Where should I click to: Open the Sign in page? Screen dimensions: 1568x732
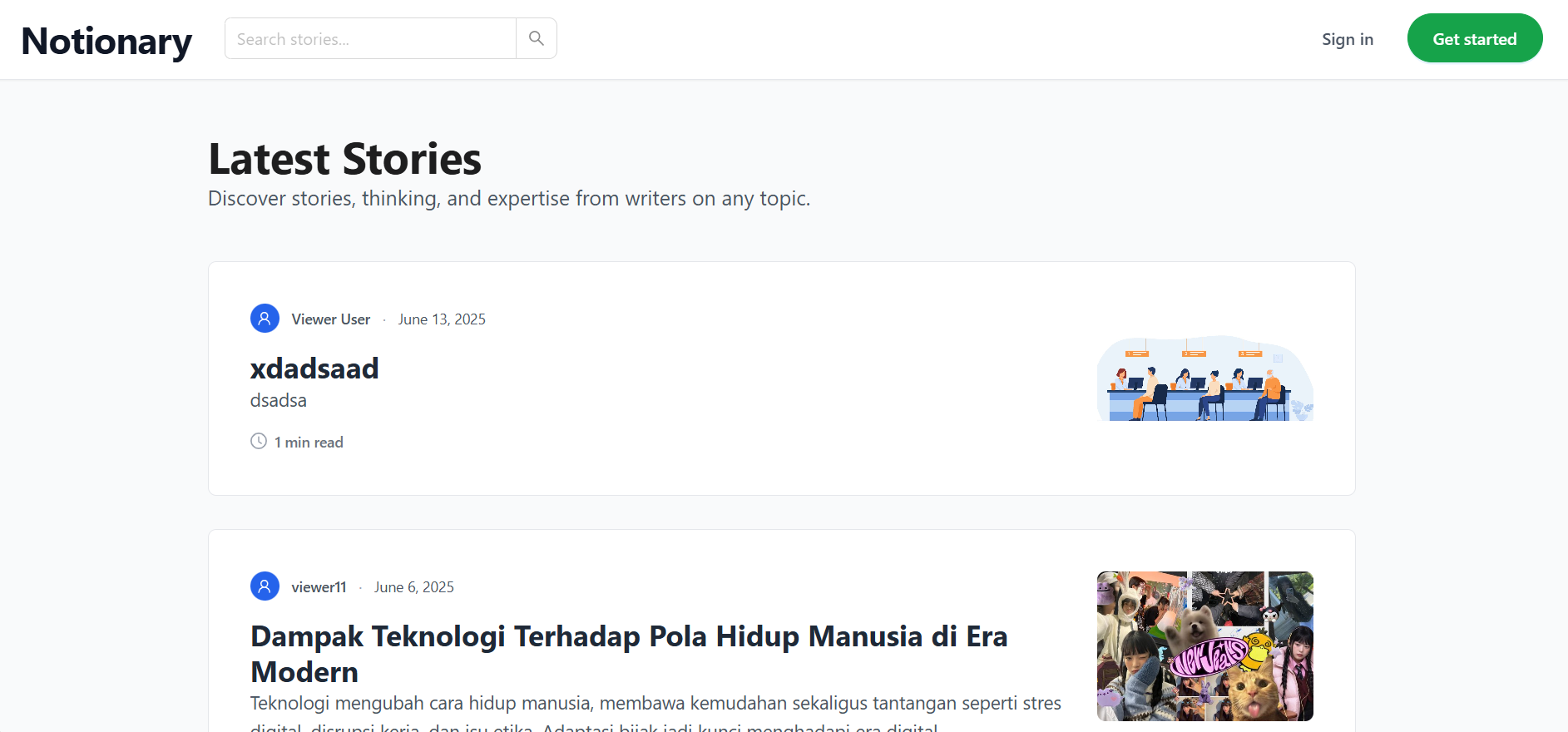[1347, 39]
